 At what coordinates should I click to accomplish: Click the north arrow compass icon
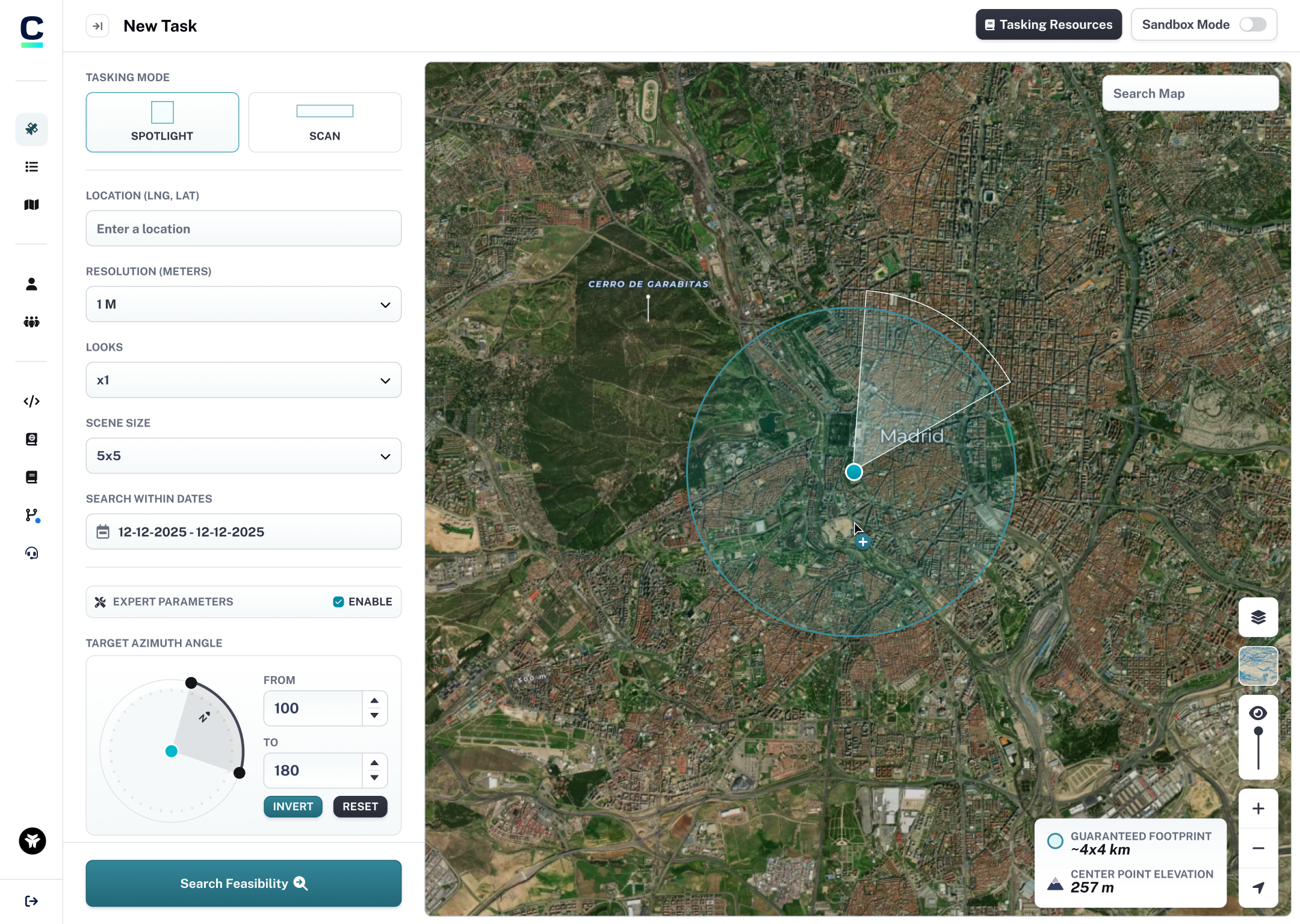click(x=1258, y=887)
